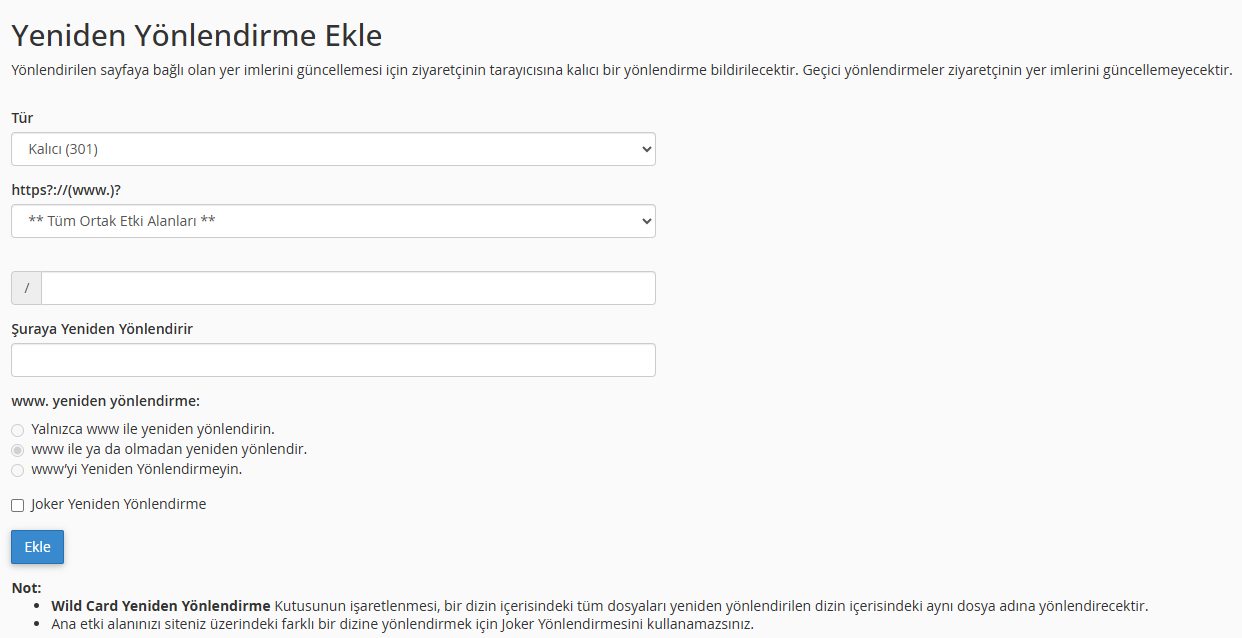Image resolution: width=1242 pixels, height=638 pixels.
Task: Click the Tür field label
Action: (22, 118)
